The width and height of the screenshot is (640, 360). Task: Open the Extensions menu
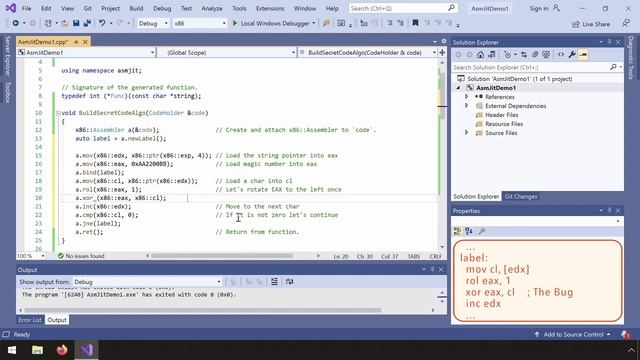click(270, 8)
